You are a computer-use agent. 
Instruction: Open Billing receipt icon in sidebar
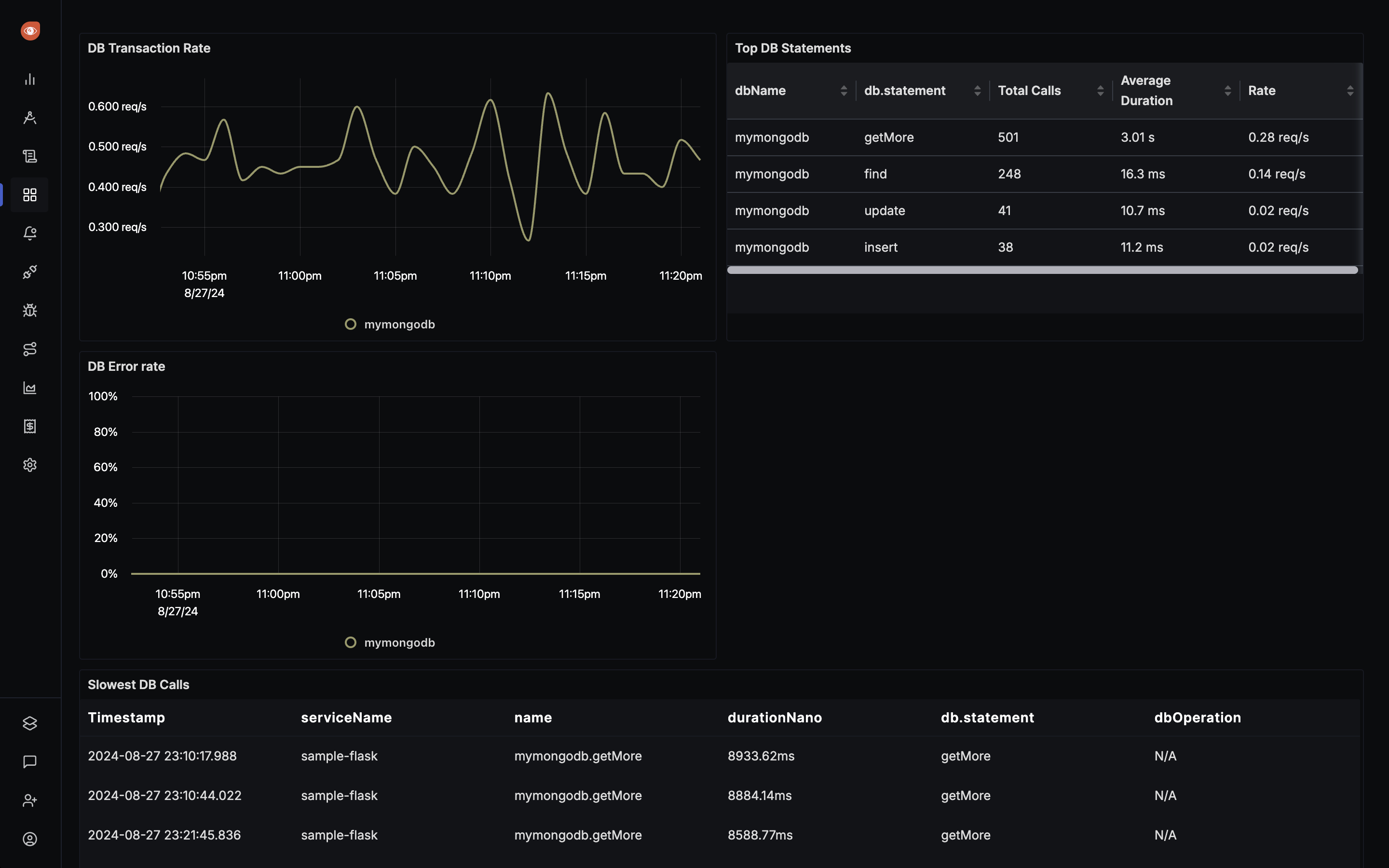click(x=30, y=426)
